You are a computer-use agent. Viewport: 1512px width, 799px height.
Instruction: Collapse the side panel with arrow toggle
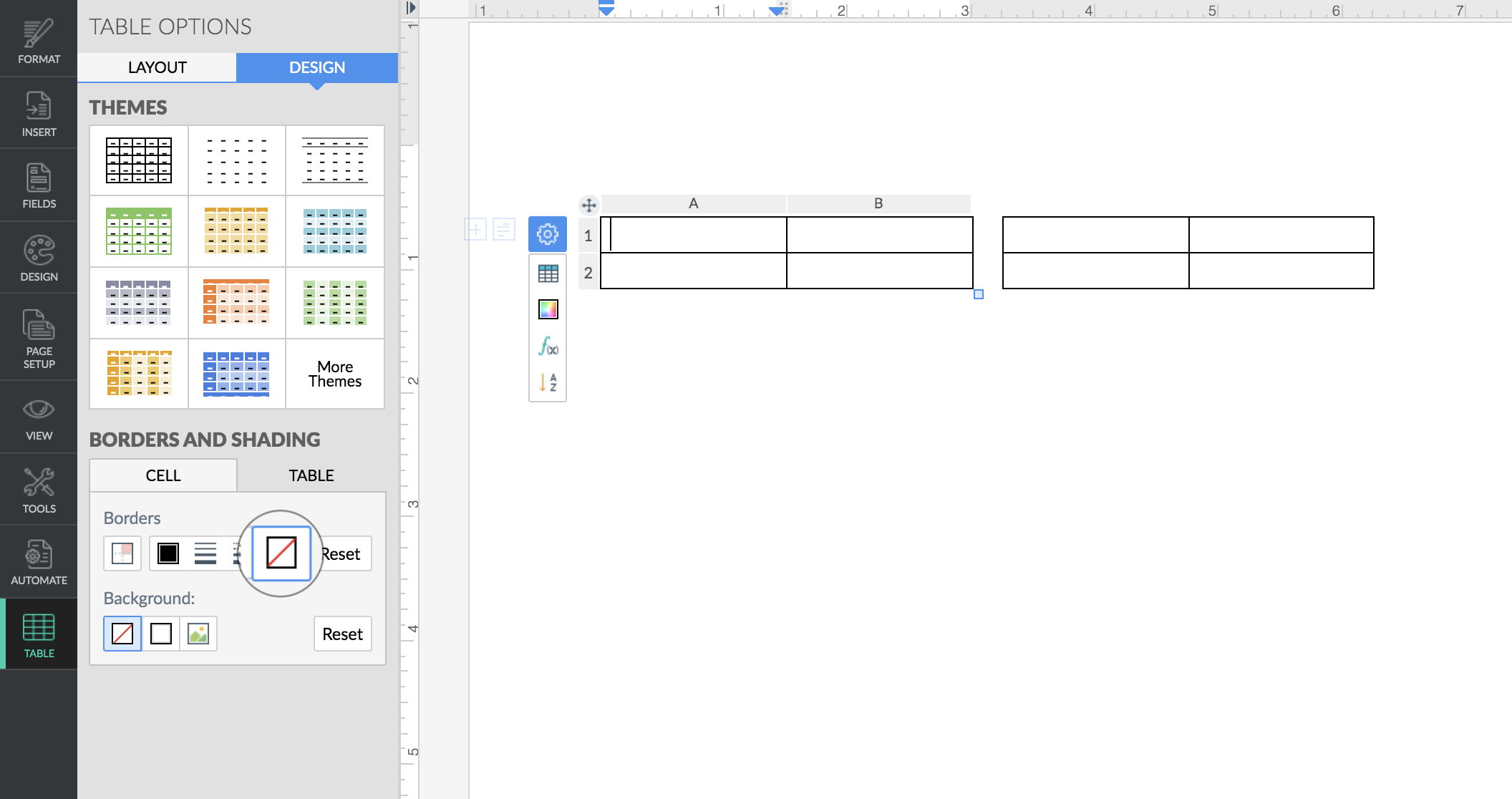click(410, 8)
